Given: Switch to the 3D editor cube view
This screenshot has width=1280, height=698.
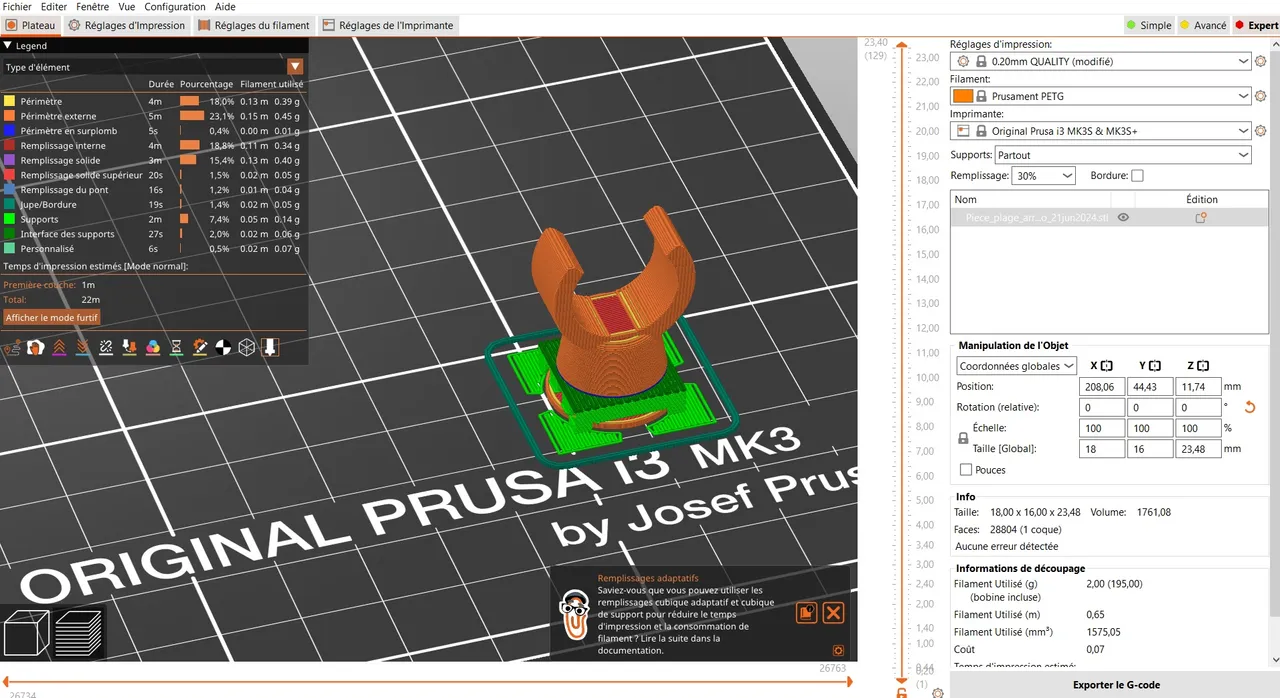Looking at the screenshot, I should click(x=25, y=631).
